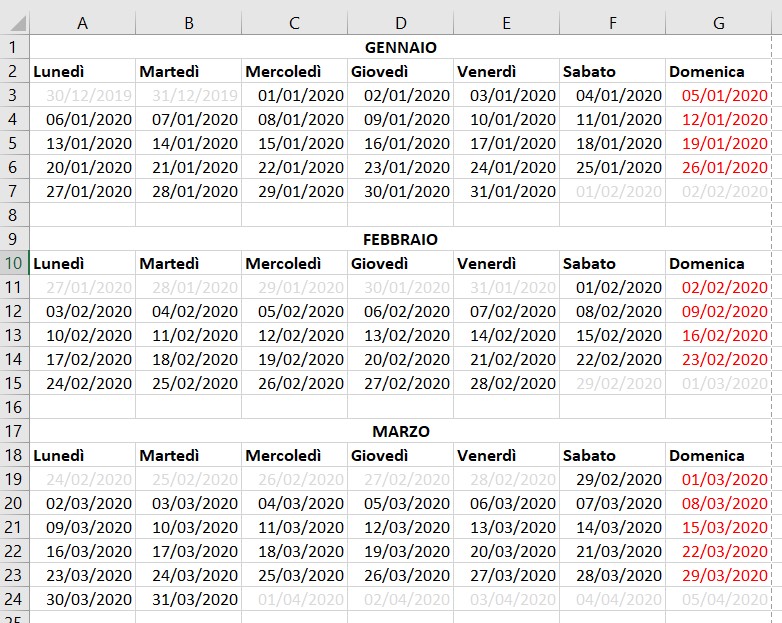Image resolution: width=782 pixels, height=623 pixels.
Task: Select the Mercoledì header under FEBBRAIO
Action: pos(294,264)
